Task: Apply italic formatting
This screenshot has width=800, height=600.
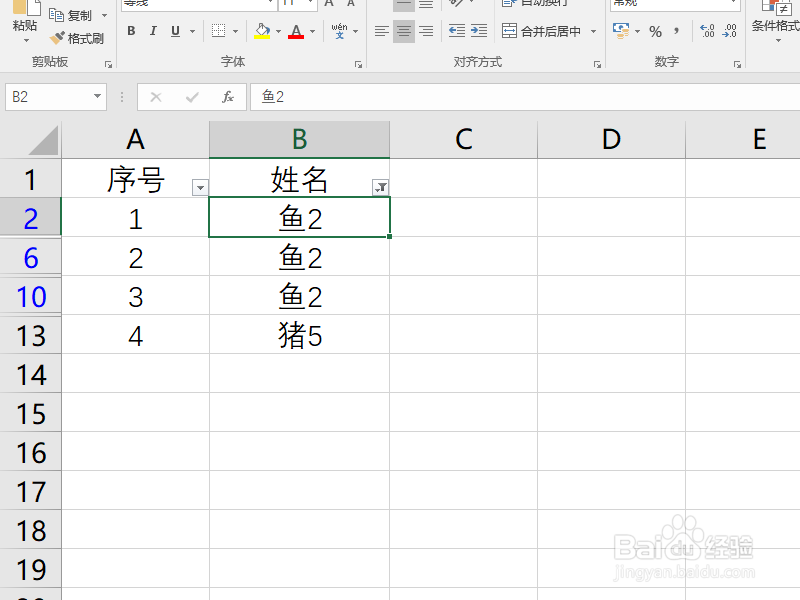Action: [152, 31]
